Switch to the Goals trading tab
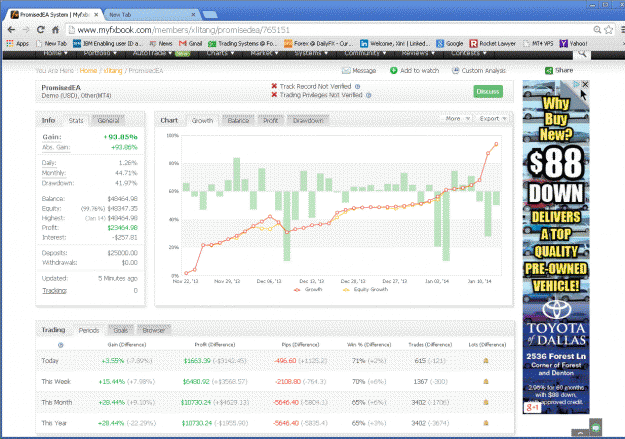The height and width of the screenshot is (439, 625). 120,330
